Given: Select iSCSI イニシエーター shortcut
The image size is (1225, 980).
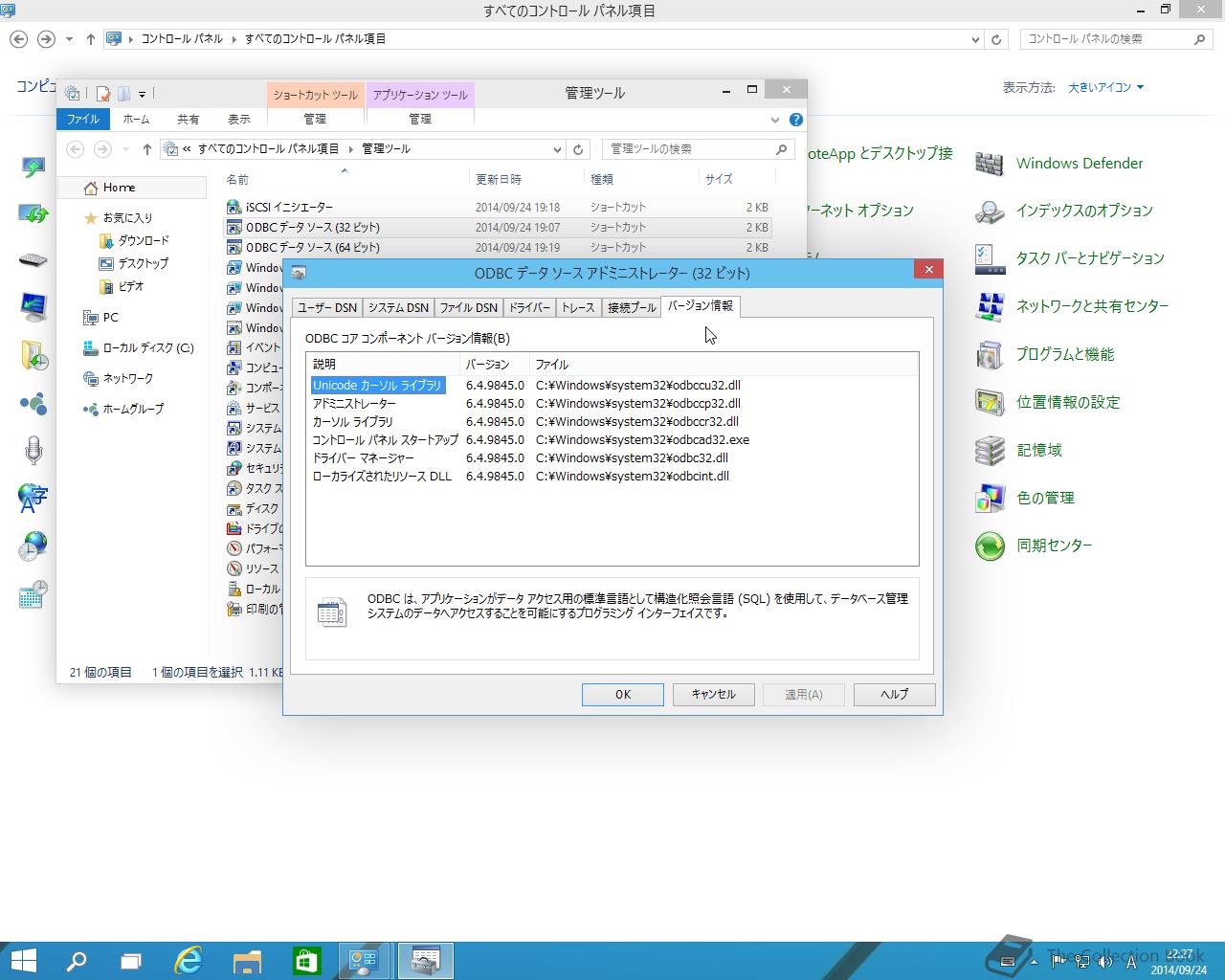Looking at the screenshot, I should click(498, 208).
